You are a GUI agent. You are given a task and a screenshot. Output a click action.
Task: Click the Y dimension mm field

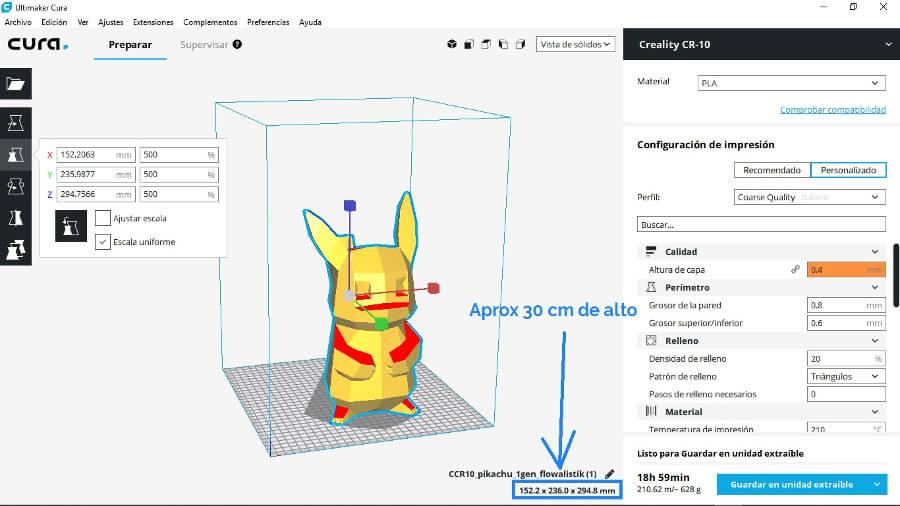coord(96,174)
